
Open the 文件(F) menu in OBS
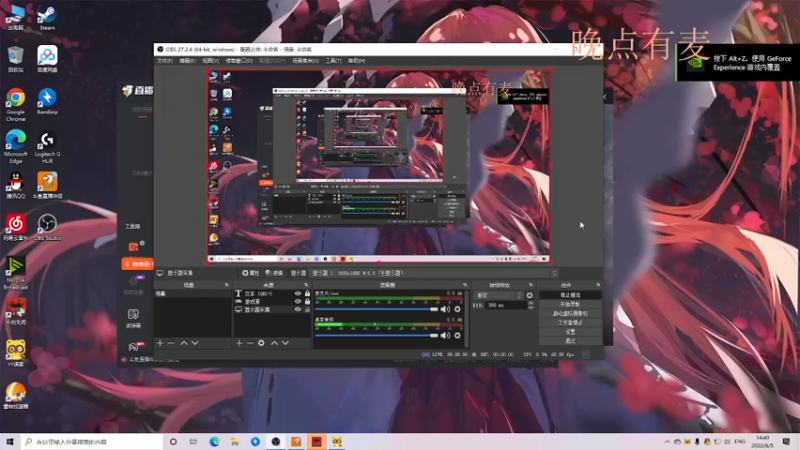point(165,61)
